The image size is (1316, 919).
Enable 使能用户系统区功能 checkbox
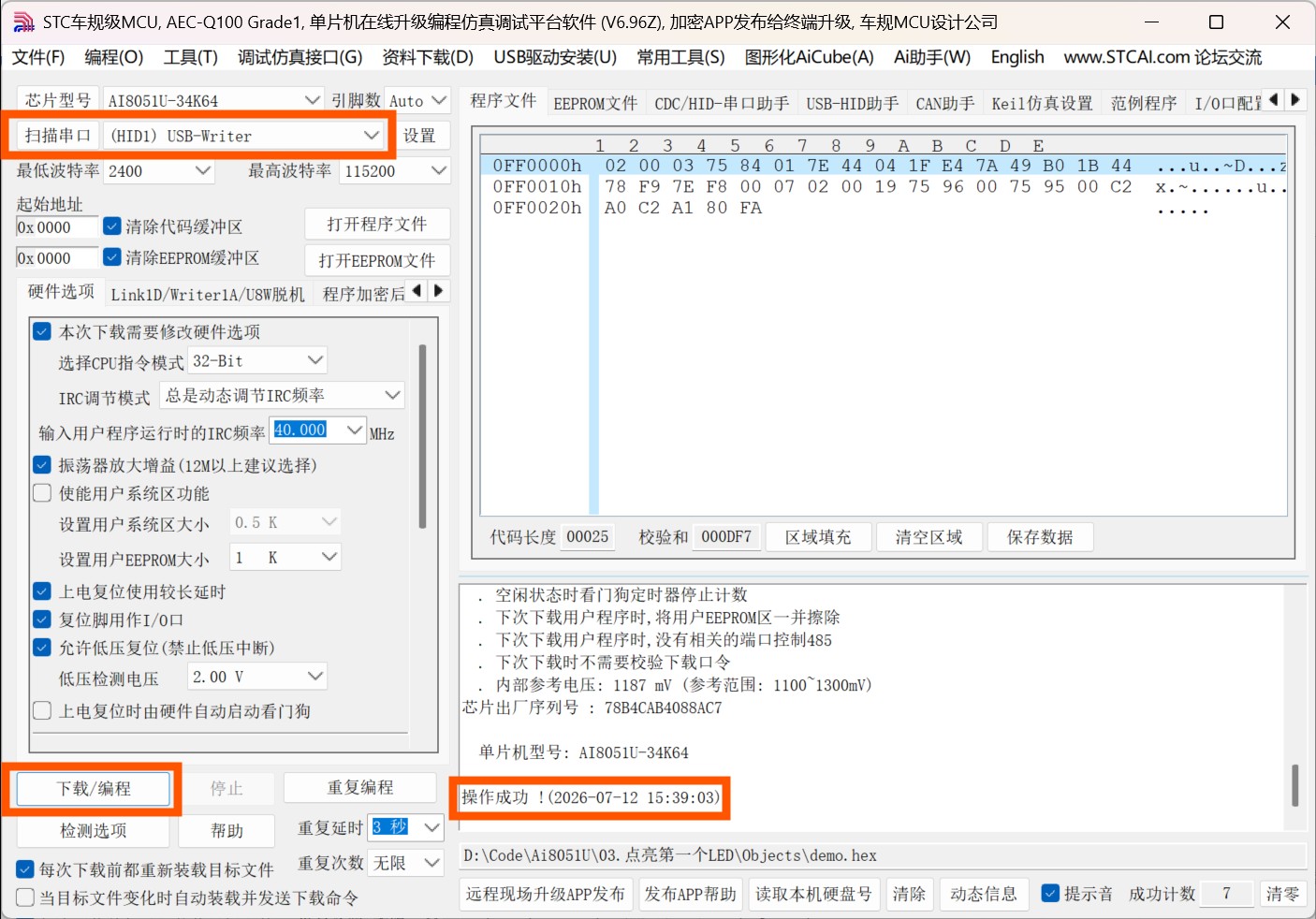click(42, 492)
